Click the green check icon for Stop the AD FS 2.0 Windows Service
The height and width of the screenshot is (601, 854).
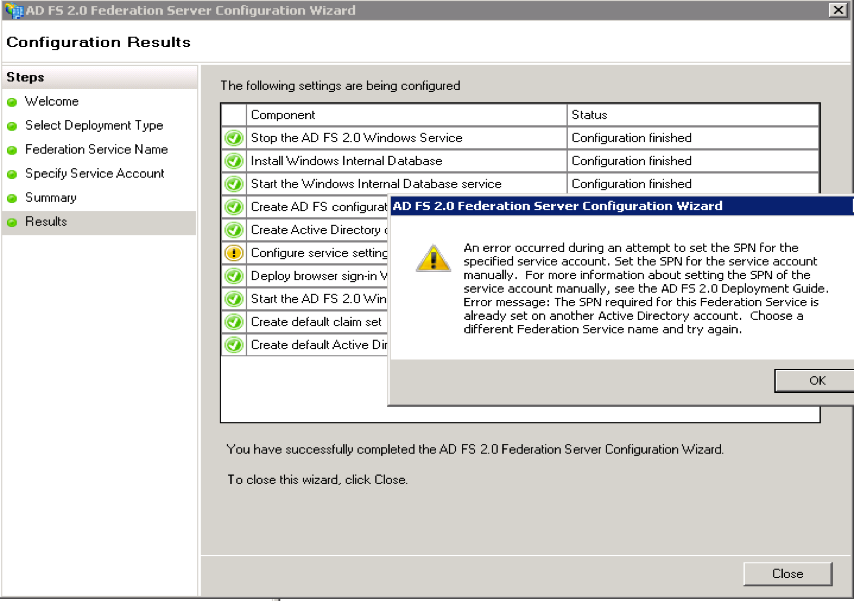tap(234, 138)
